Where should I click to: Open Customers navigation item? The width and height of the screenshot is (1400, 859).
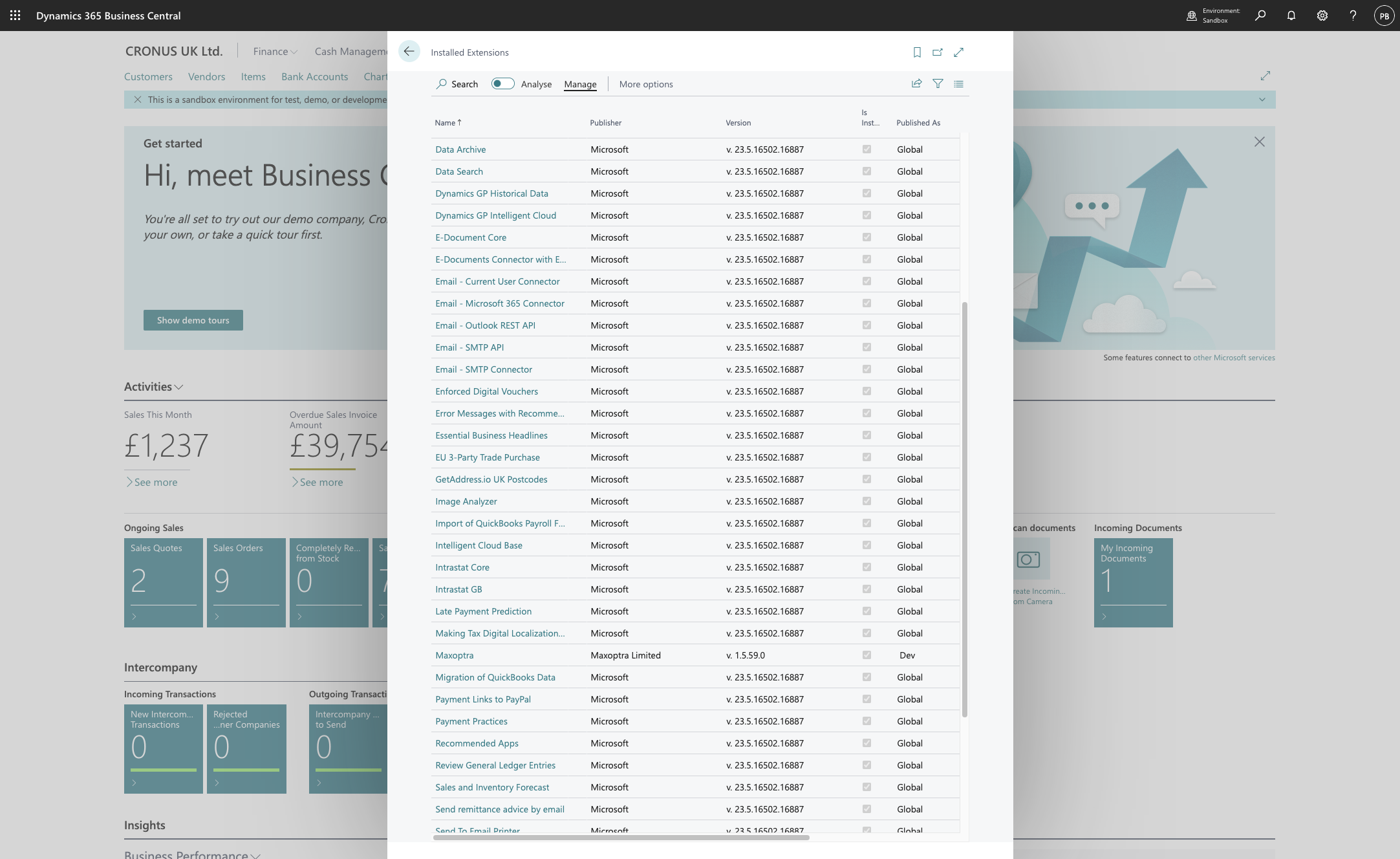pos(148,76)
